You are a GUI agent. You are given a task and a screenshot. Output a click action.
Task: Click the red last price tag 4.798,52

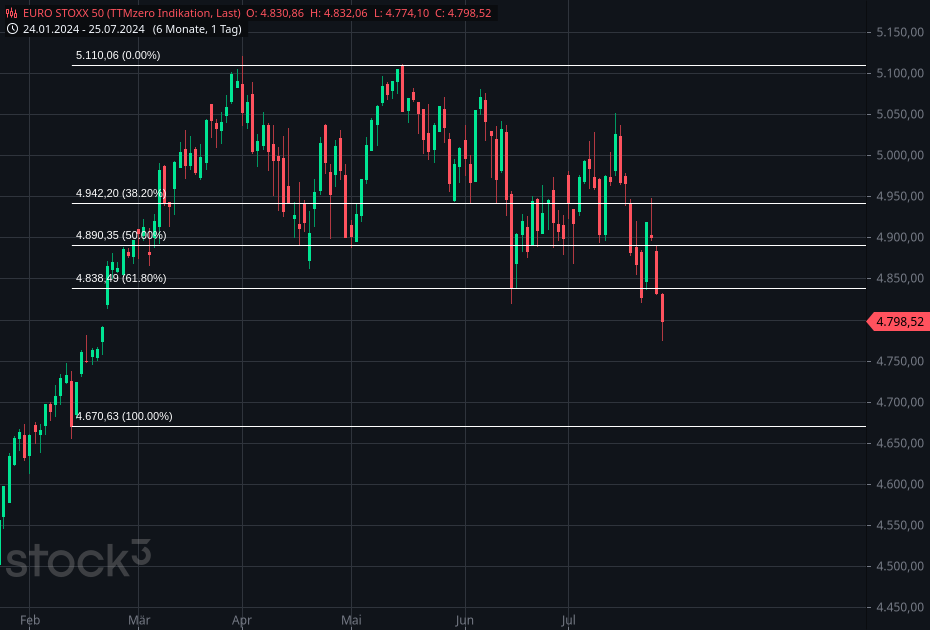[x=897, y=322]
